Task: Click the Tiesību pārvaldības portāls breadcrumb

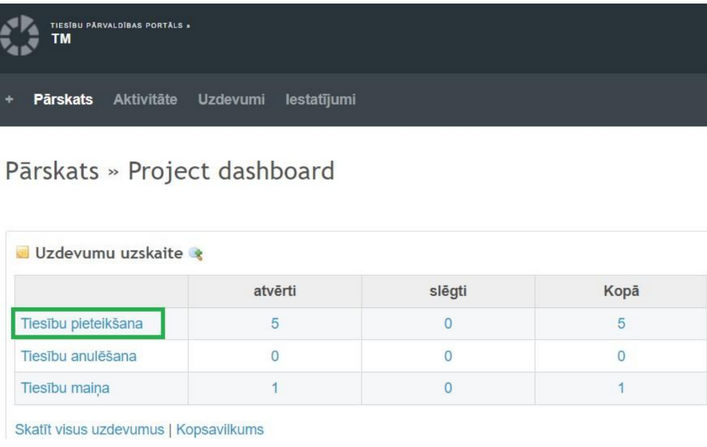Action: [x=117, y=25]
